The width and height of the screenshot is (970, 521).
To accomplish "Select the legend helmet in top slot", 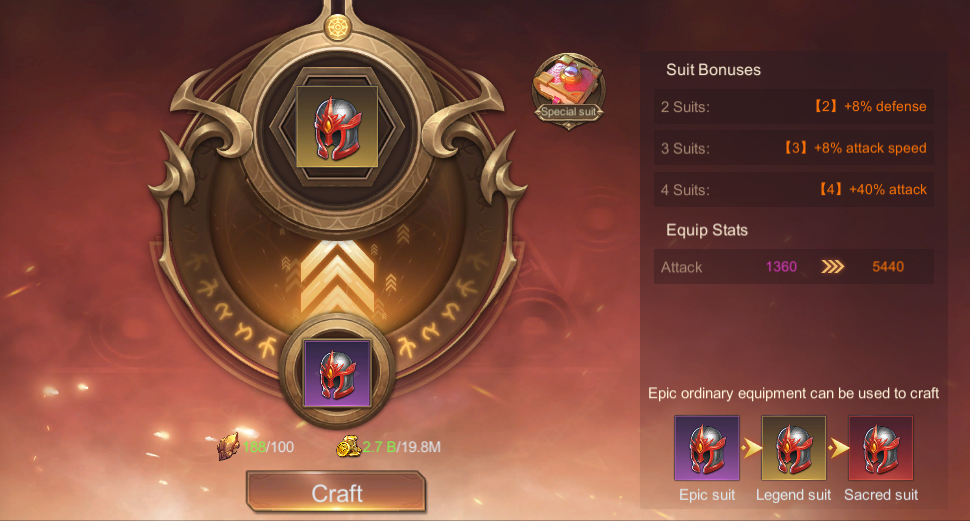I will point(337,126).
